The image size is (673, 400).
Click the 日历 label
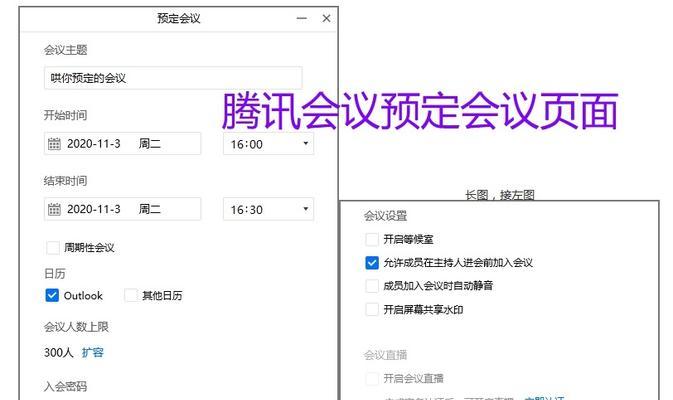pos(55,273)
